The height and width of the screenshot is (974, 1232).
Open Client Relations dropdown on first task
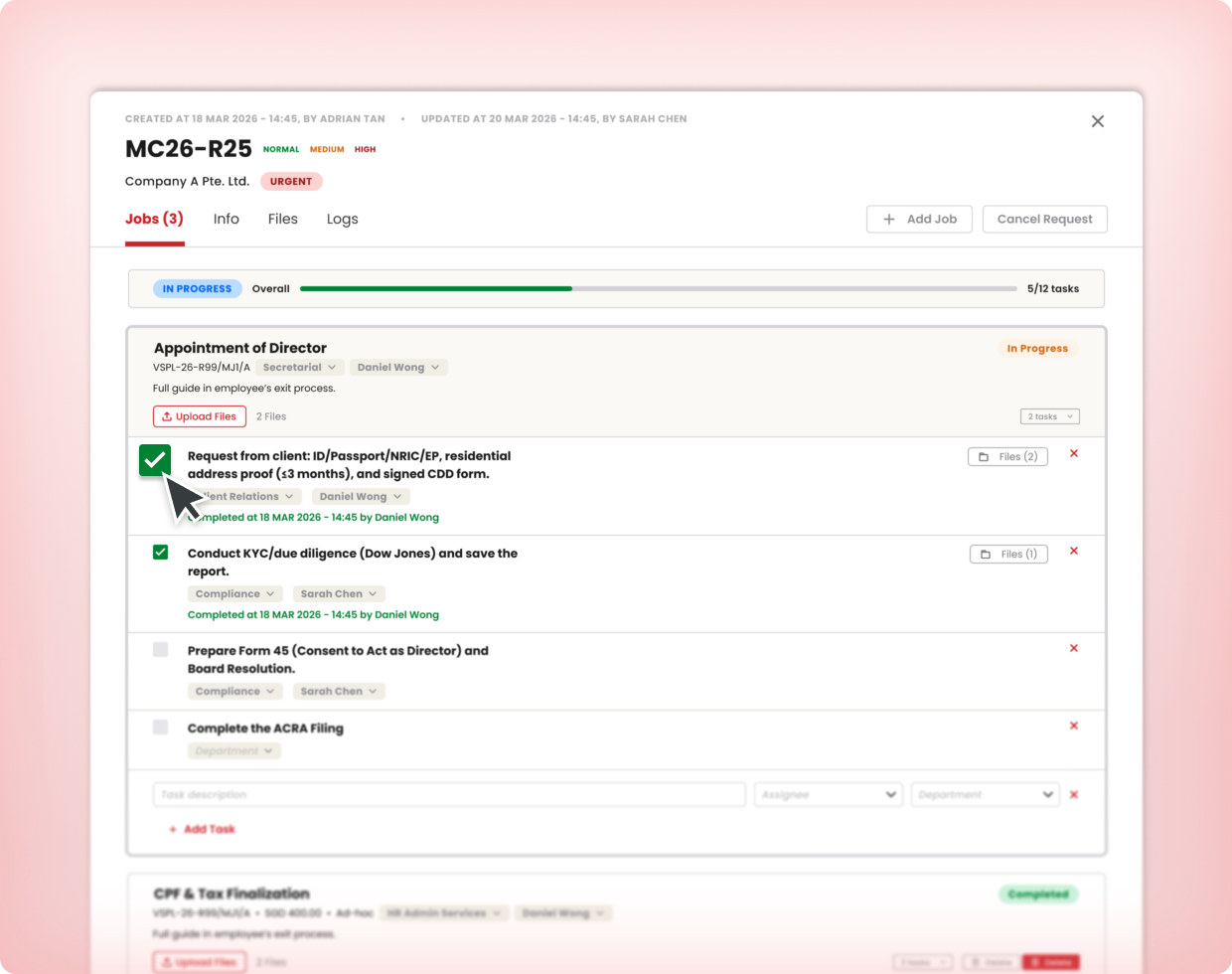(244, 496)
